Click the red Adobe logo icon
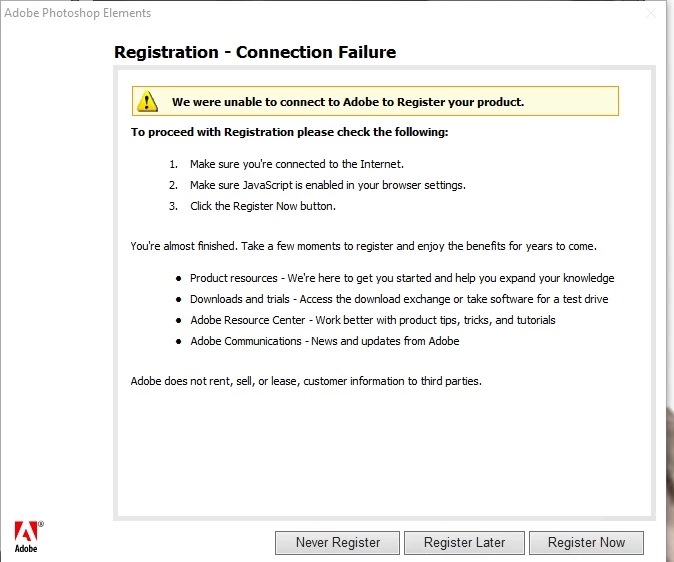This screenshot has height=562, width=674. pyautogui.click(x=26, y=531)
